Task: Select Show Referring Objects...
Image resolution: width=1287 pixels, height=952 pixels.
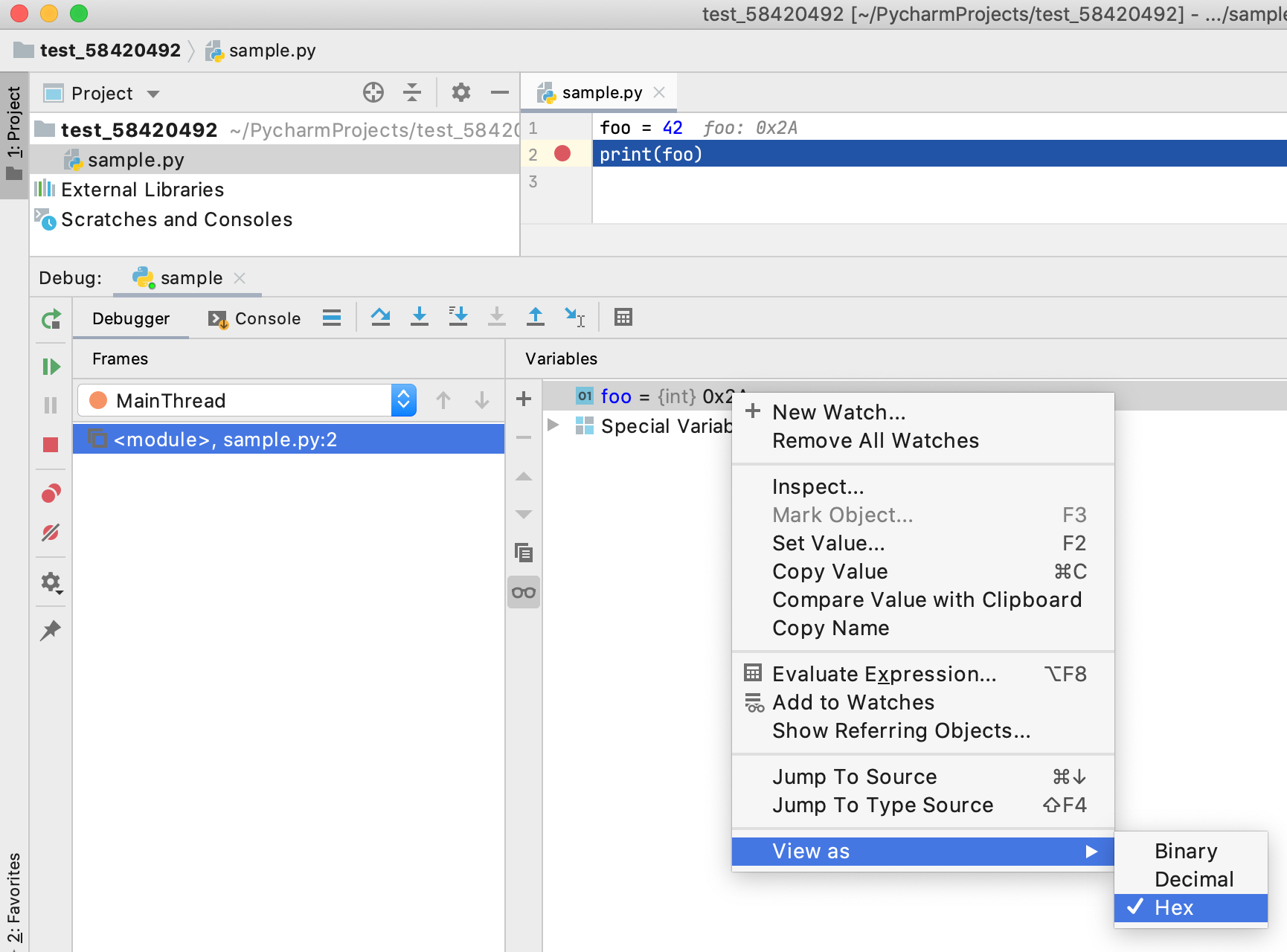Action: pyautogui.click(x=922, y=730)
